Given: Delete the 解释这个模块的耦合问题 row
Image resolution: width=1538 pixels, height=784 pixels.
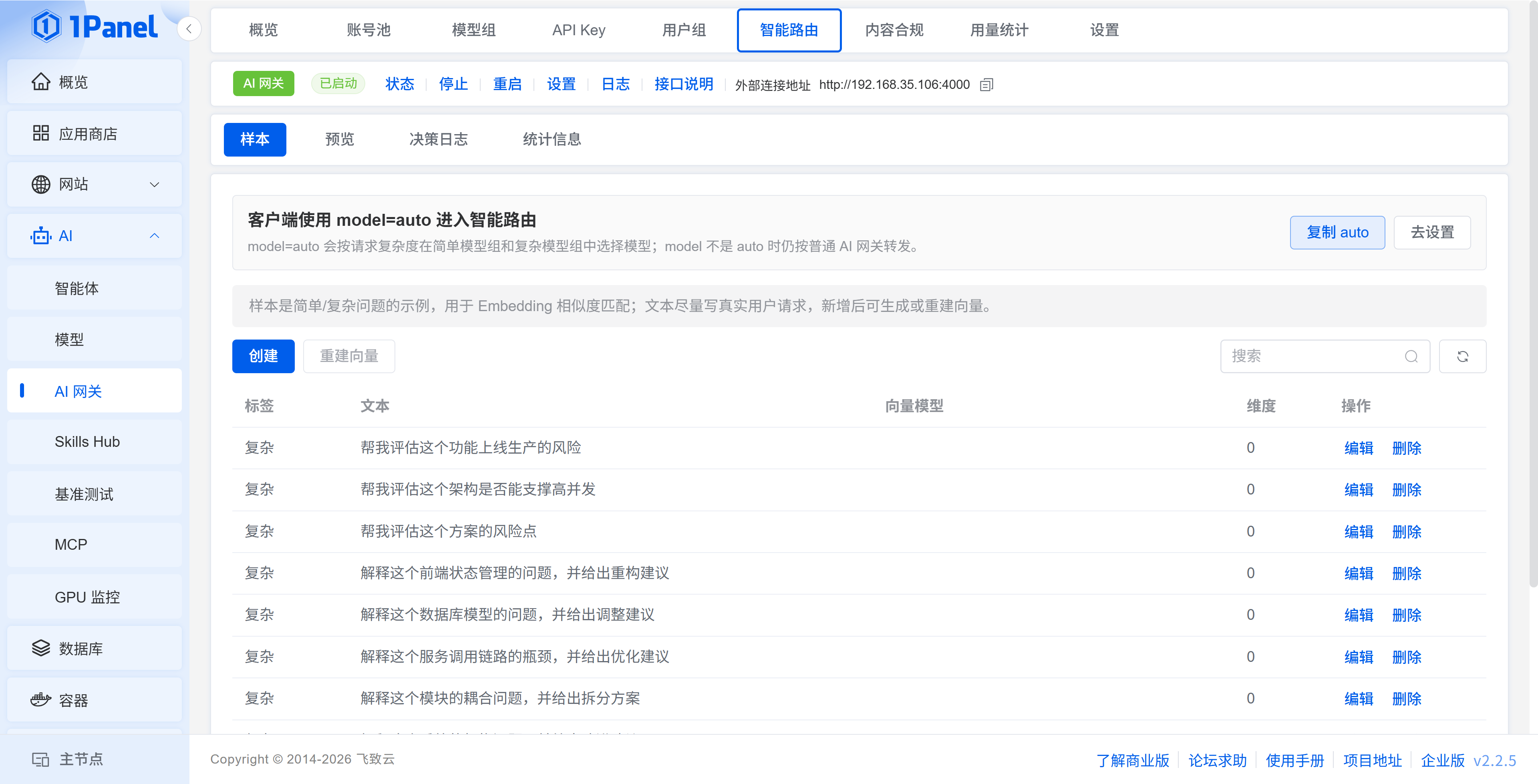Looking at the screenshot, I should [1407, 699].
